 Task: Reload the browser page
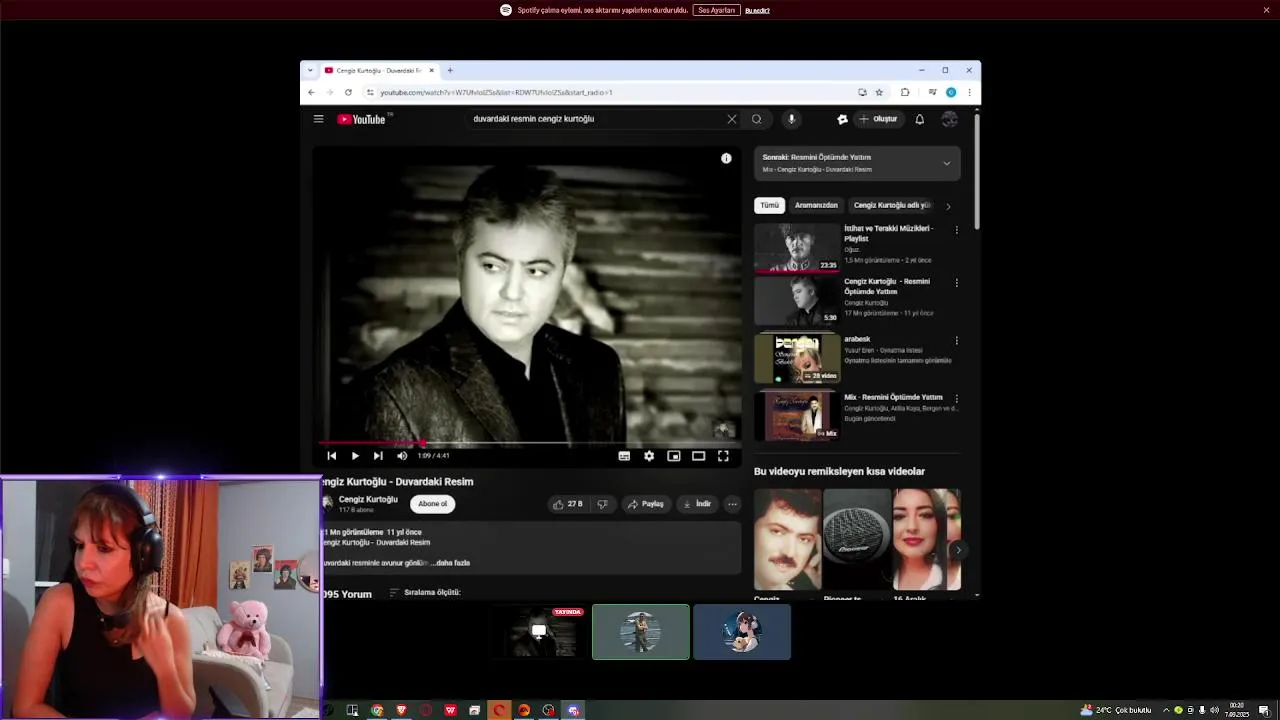[348, 92]
